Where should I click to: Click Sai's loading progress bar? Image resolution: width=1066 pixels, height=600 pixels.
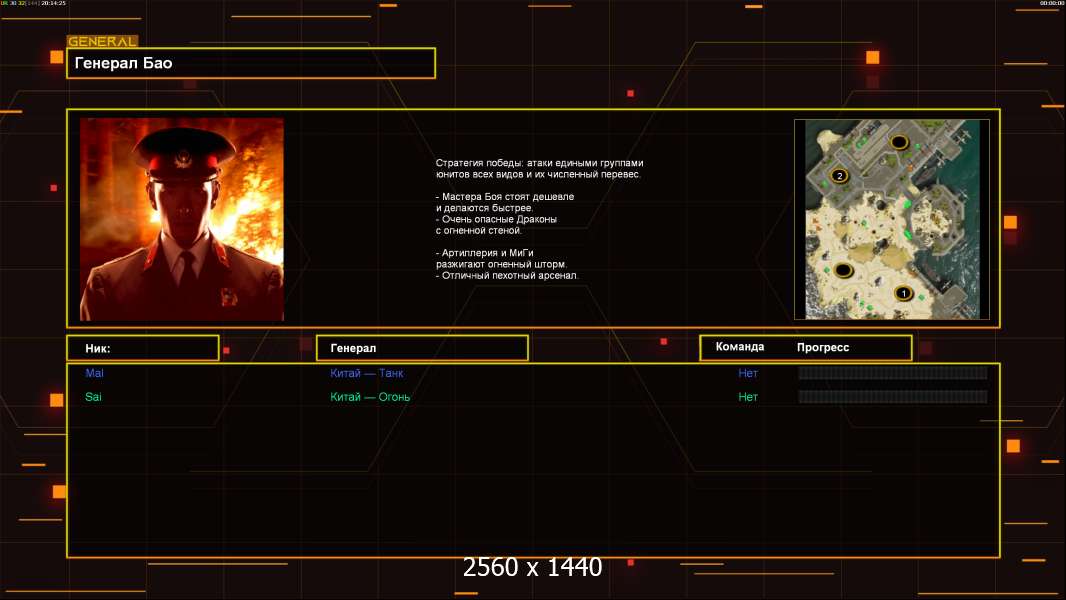(x=893, y=396)
